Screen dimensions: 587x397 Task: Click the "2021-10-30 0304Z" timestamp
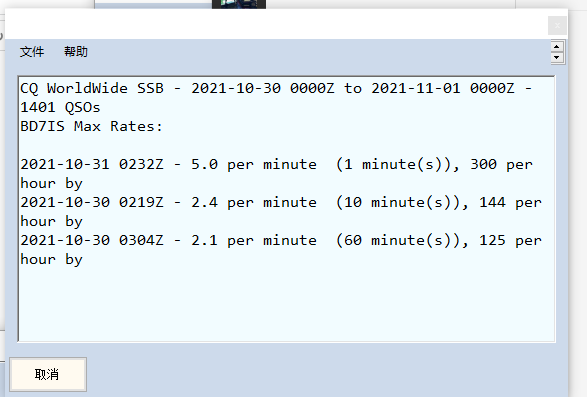(92, 240)
